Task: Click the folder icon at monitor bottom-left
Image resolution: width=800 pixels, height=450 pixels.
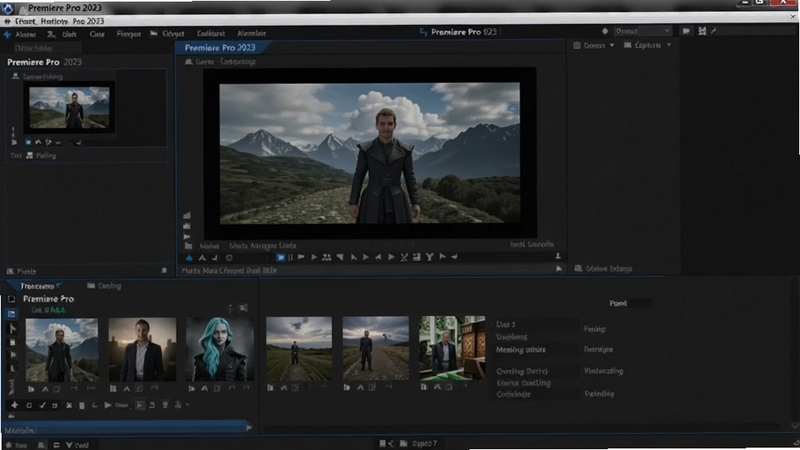Action: [x=188, y=246]
